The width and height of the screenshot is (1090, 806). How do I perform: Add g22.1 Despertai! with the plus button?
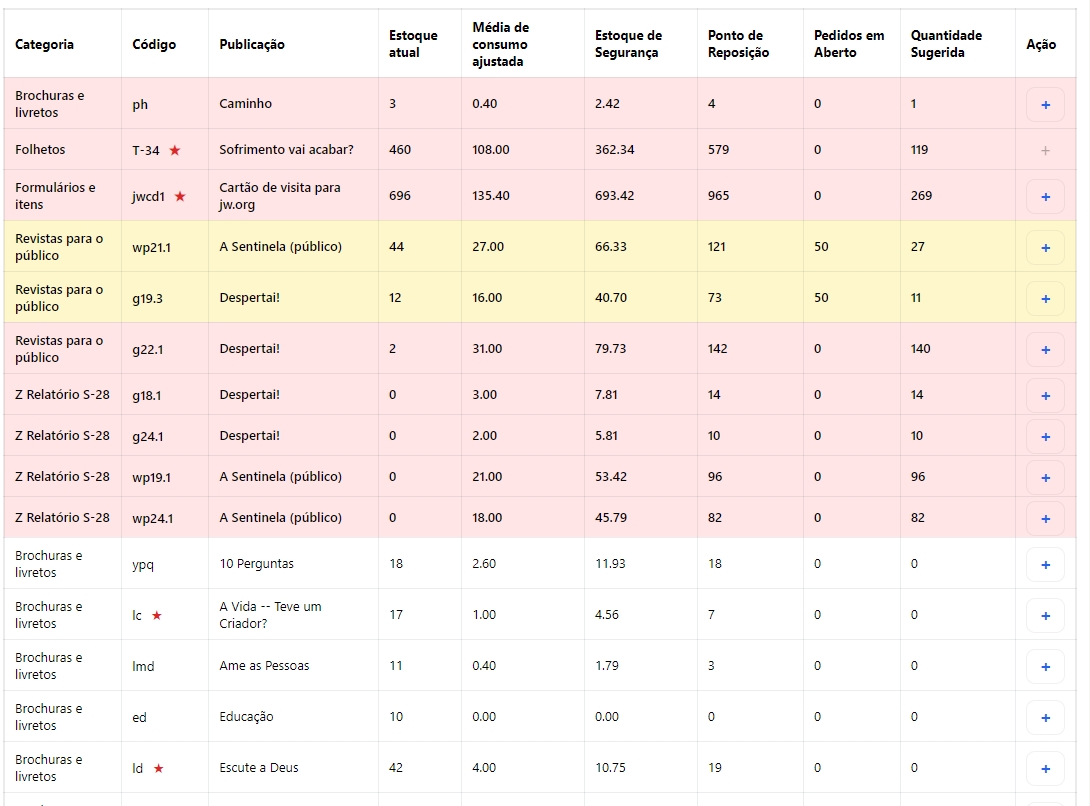(x=1045, y=350)
